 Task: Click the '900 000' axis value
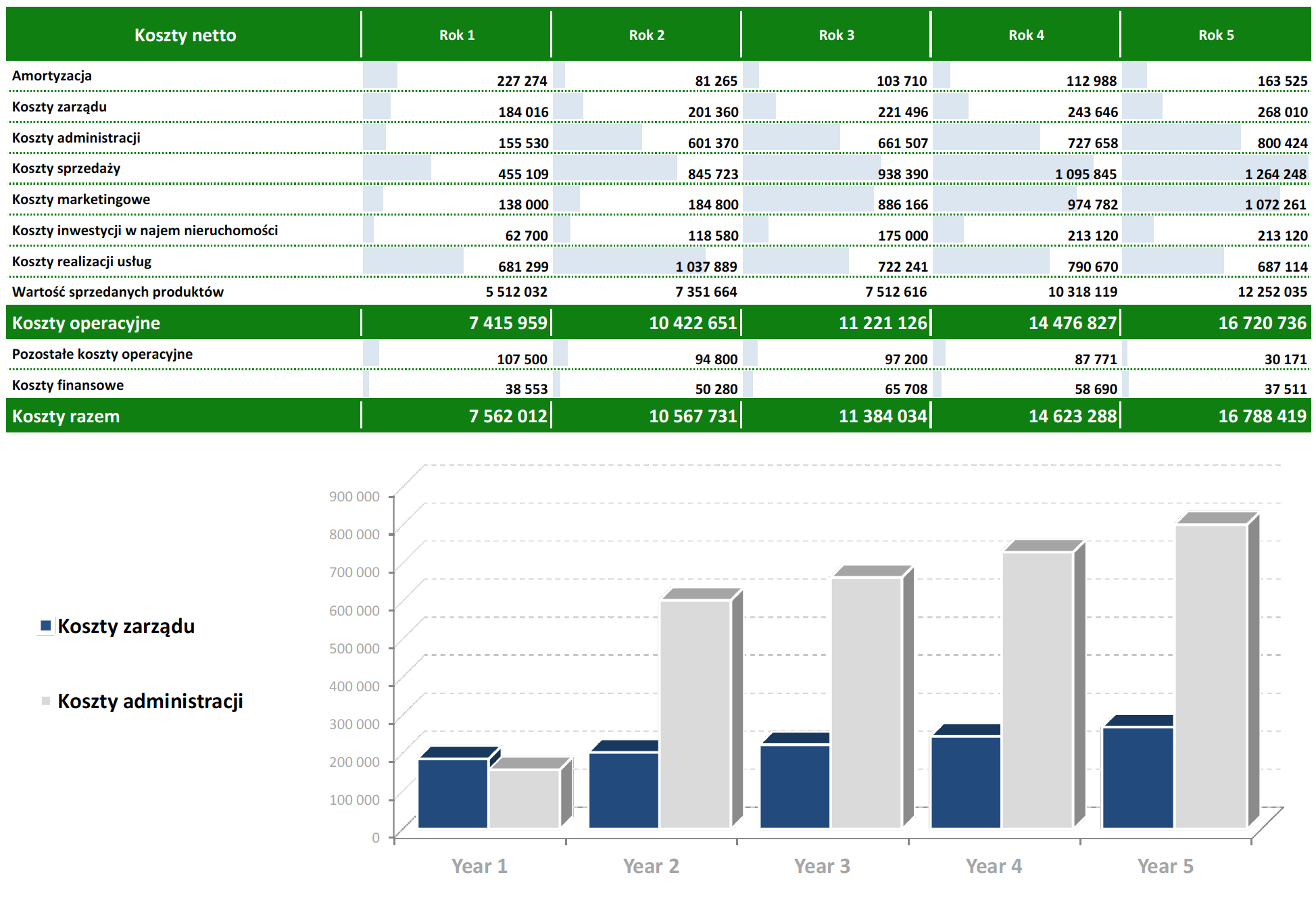tap(354, 497)
